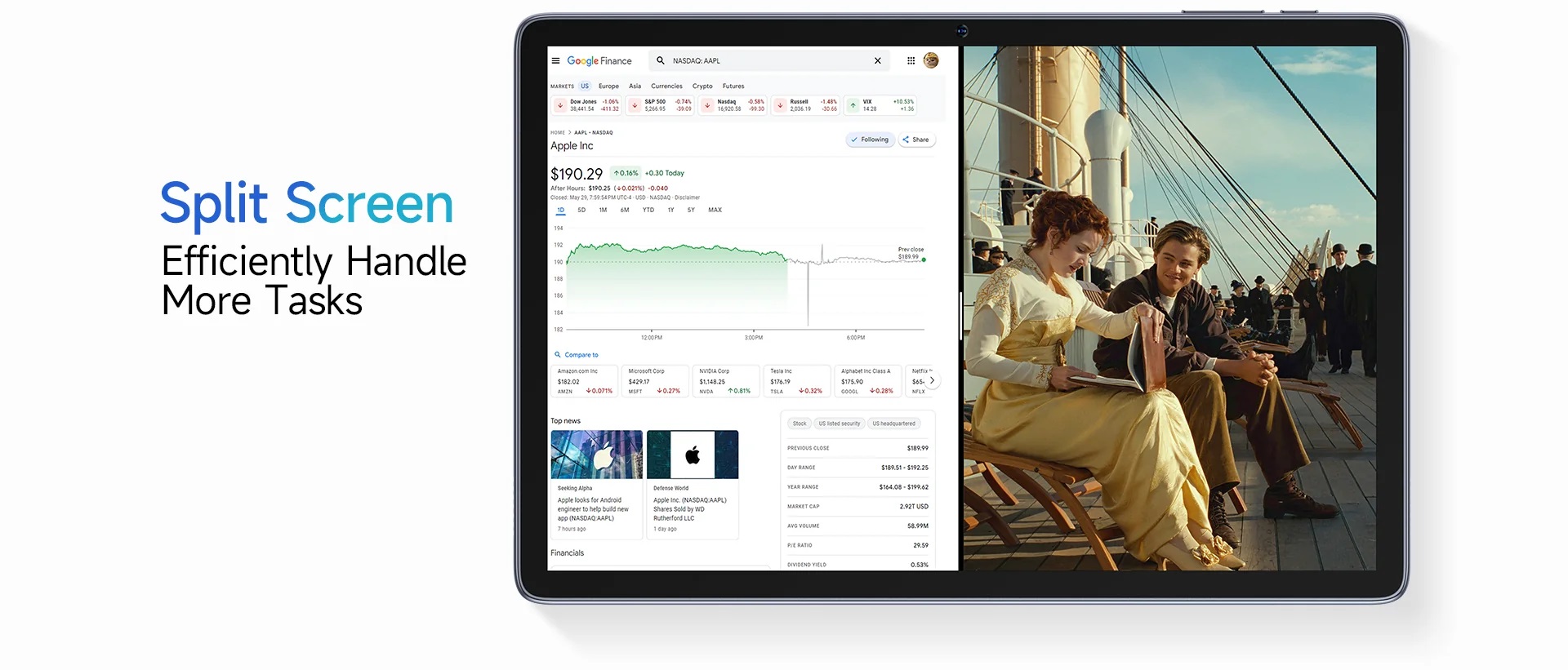Click the Compare to link
The image size is (1568, 670).
581,355
